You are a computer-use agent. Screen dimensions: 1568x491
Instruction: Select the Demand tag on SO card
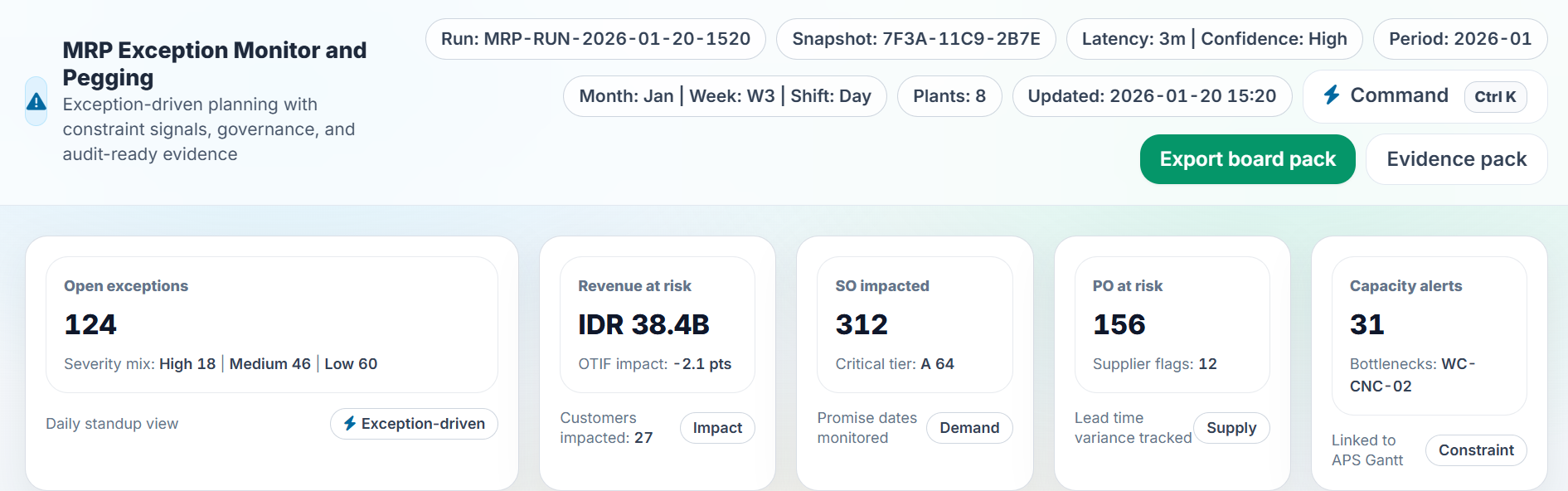click(x=969, y=428)
